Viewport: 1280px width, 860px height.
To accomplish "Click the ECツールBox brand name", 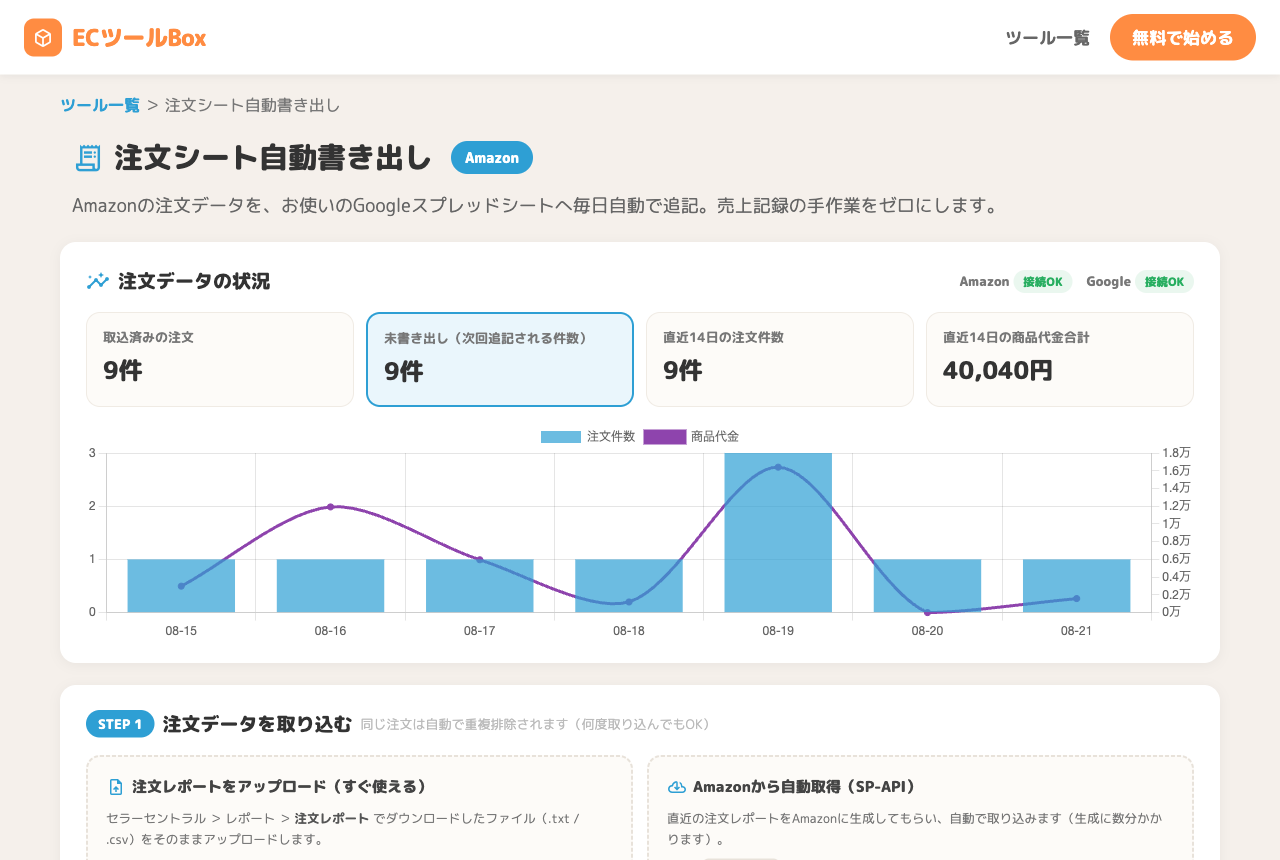I will (x=139, y=38).
